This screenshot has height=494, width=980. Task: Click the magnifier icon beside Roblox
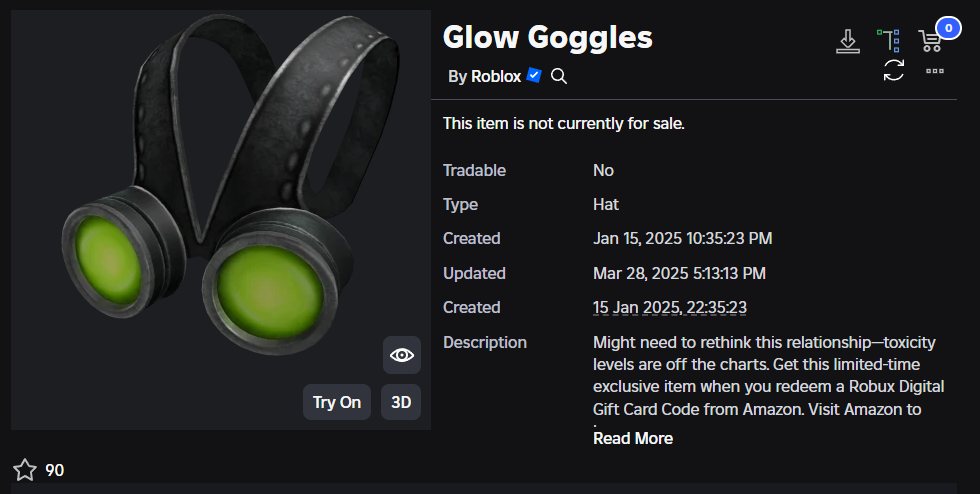coord(559,76)
